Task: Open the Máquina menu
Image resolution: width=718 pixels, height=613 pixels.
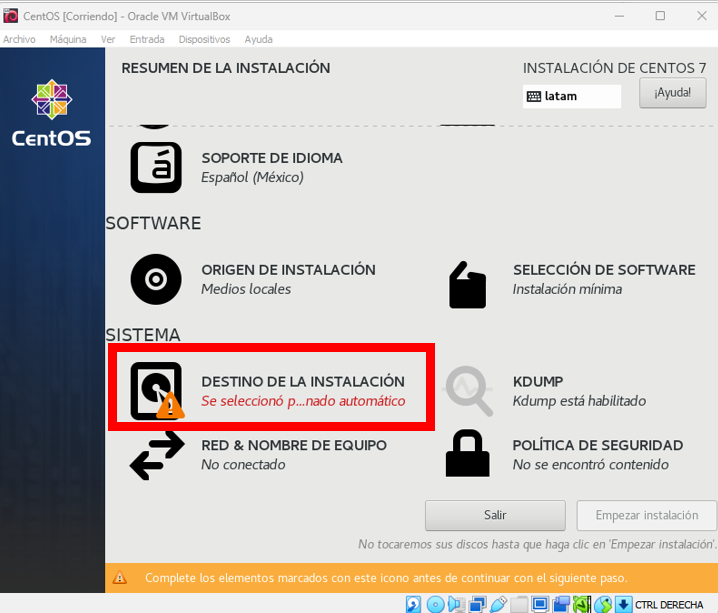Action: [68, 39]
